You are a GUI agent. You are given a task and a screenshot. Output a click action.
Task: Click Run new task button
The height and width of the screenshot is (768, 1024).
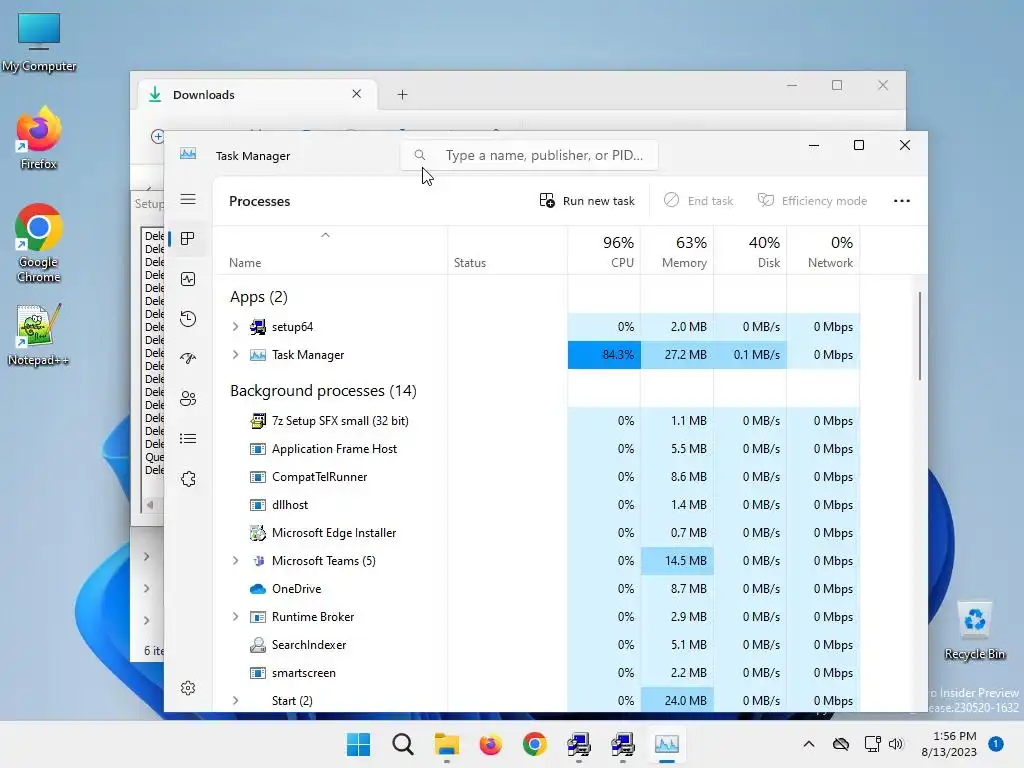tap(587, 201)
